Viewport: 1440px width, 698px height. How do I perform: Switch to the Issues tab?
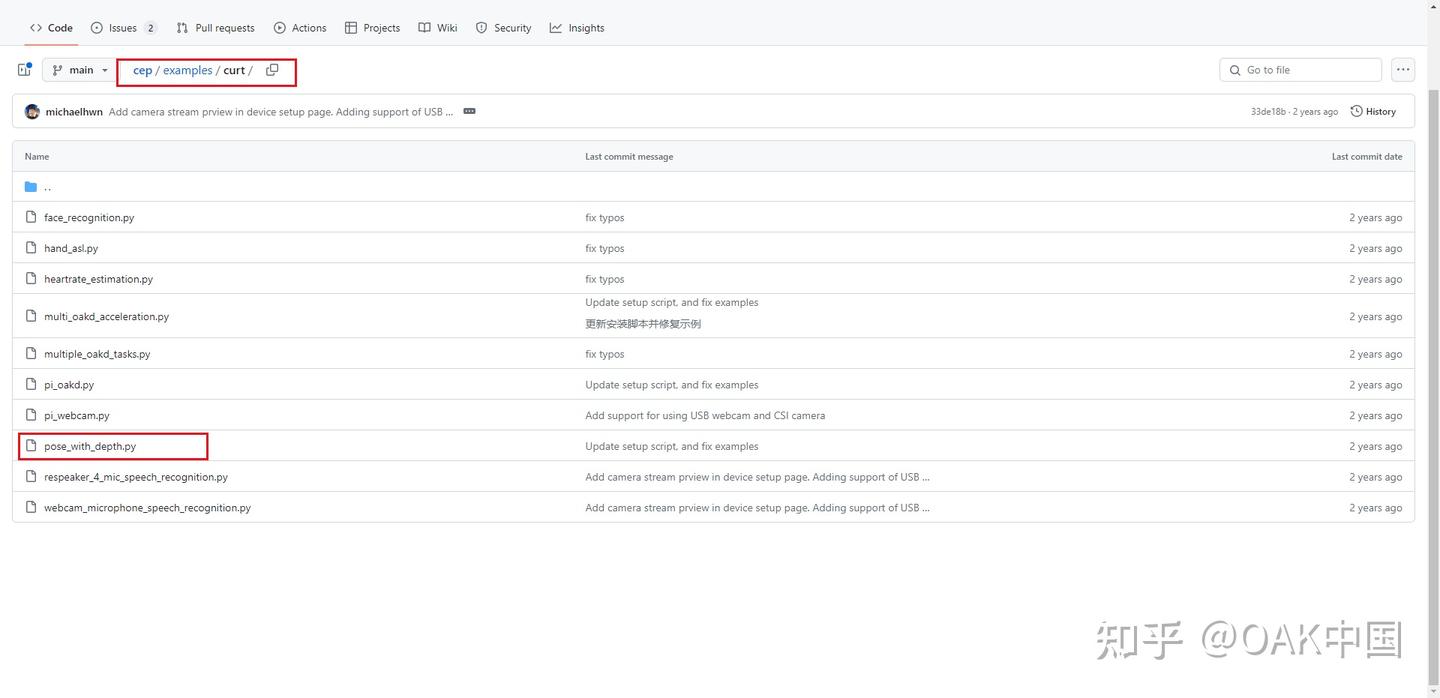[123, 28]
